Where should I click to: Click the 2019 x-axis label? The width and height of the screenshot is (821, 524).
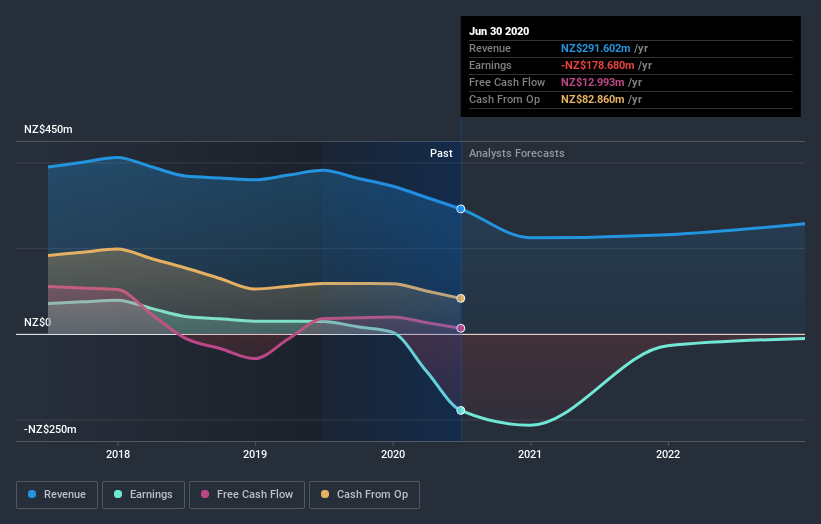(x=255, y=454)
